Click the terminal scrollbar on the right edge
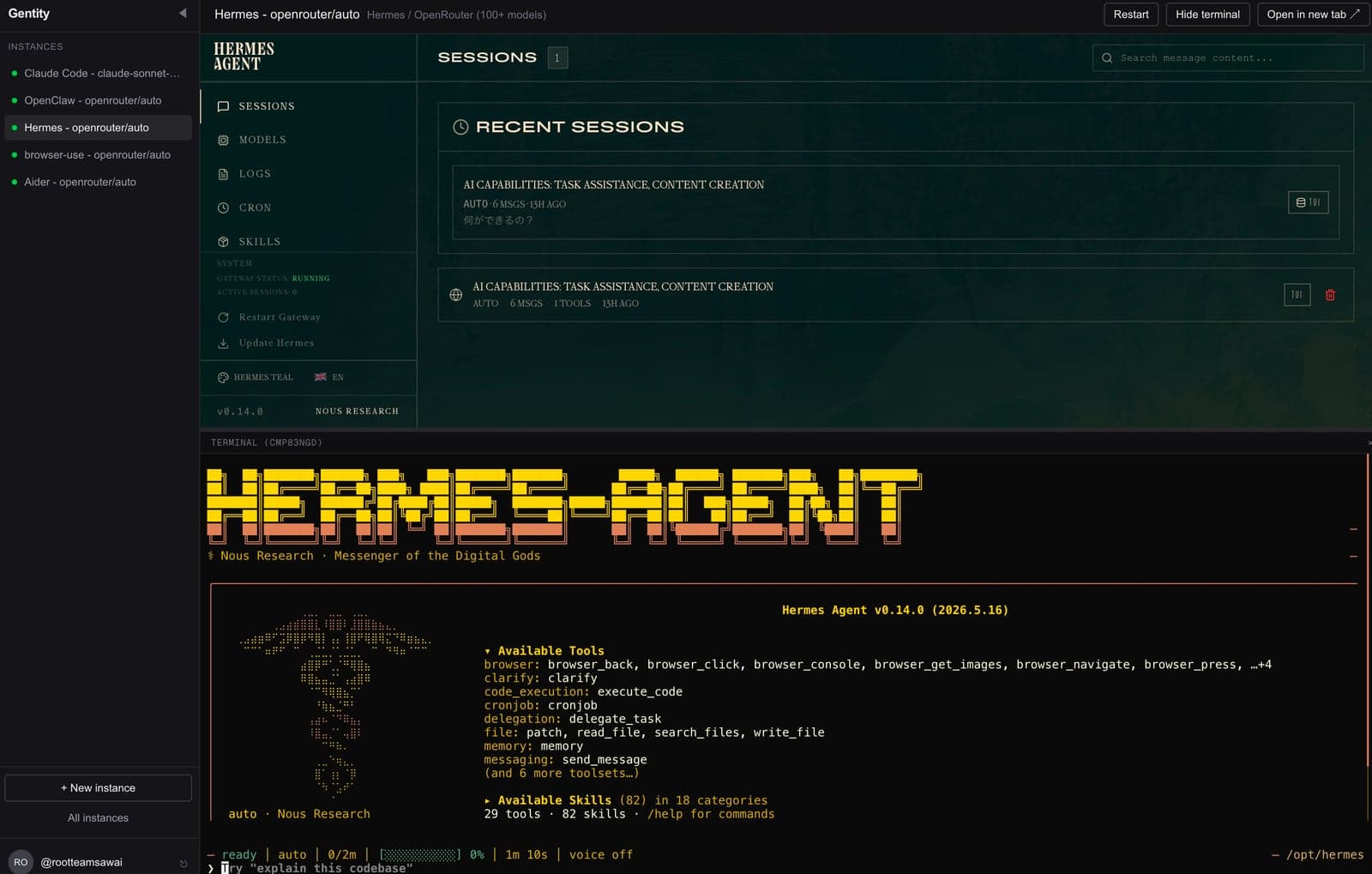 point(1367,610)
